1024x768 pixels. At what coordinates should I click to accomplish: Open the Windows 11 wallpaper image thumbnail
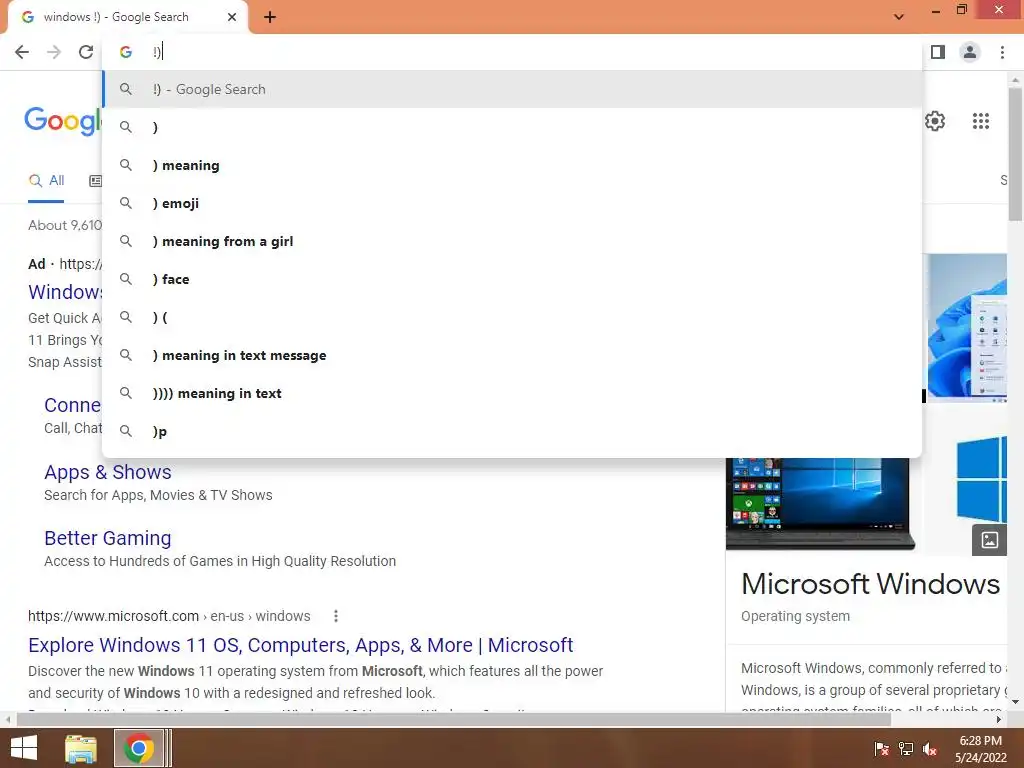point(967,327)
